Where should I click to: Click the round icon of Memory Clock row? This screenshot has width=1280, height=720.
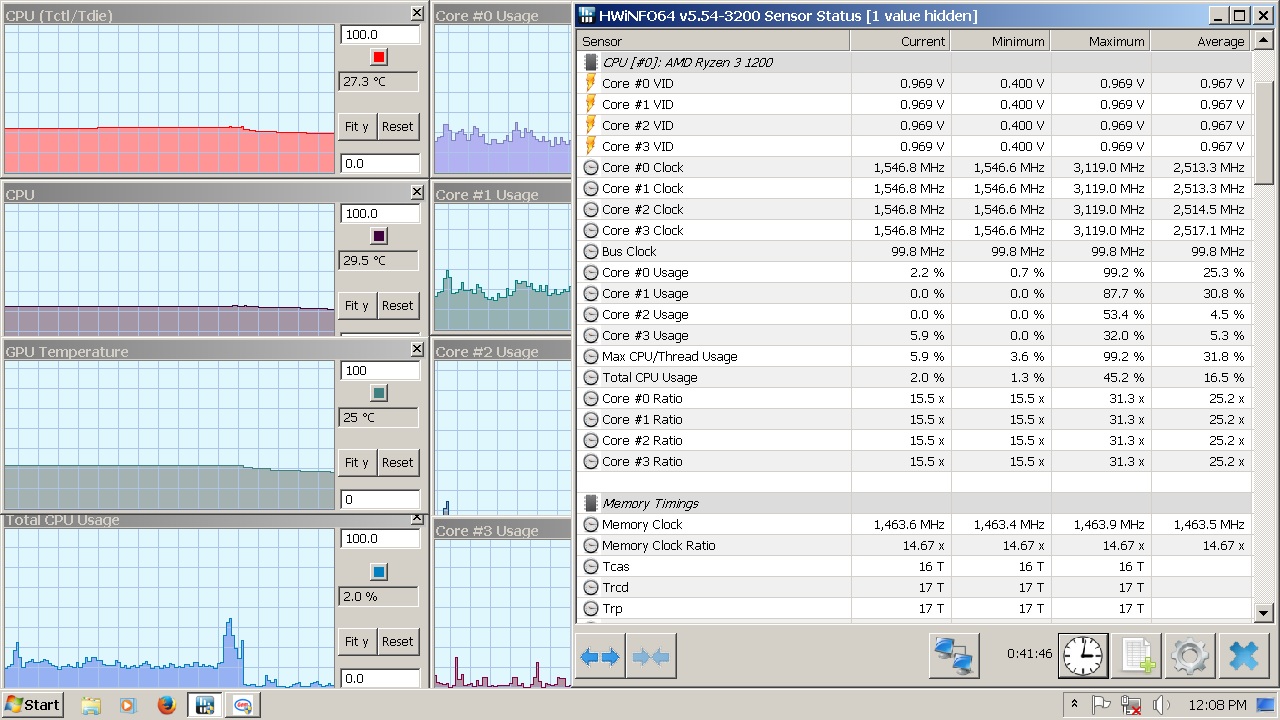click(591, 524)
